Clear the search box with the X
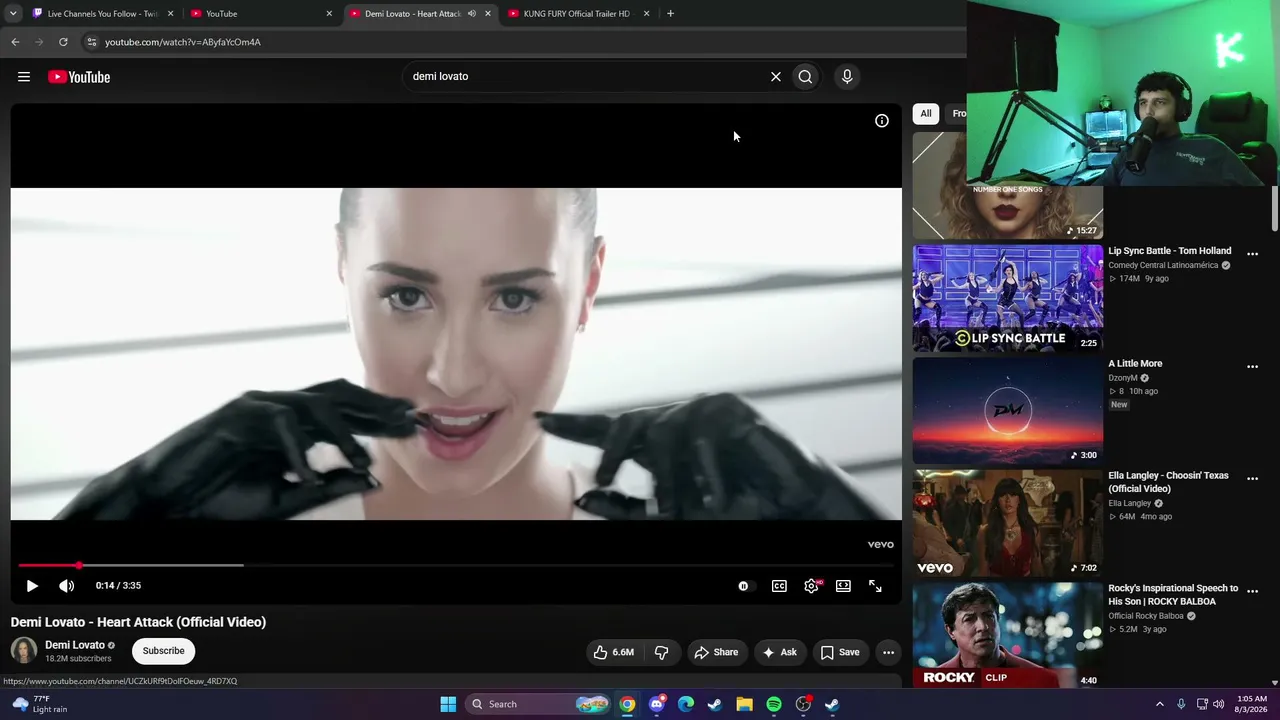 [775, 76]
